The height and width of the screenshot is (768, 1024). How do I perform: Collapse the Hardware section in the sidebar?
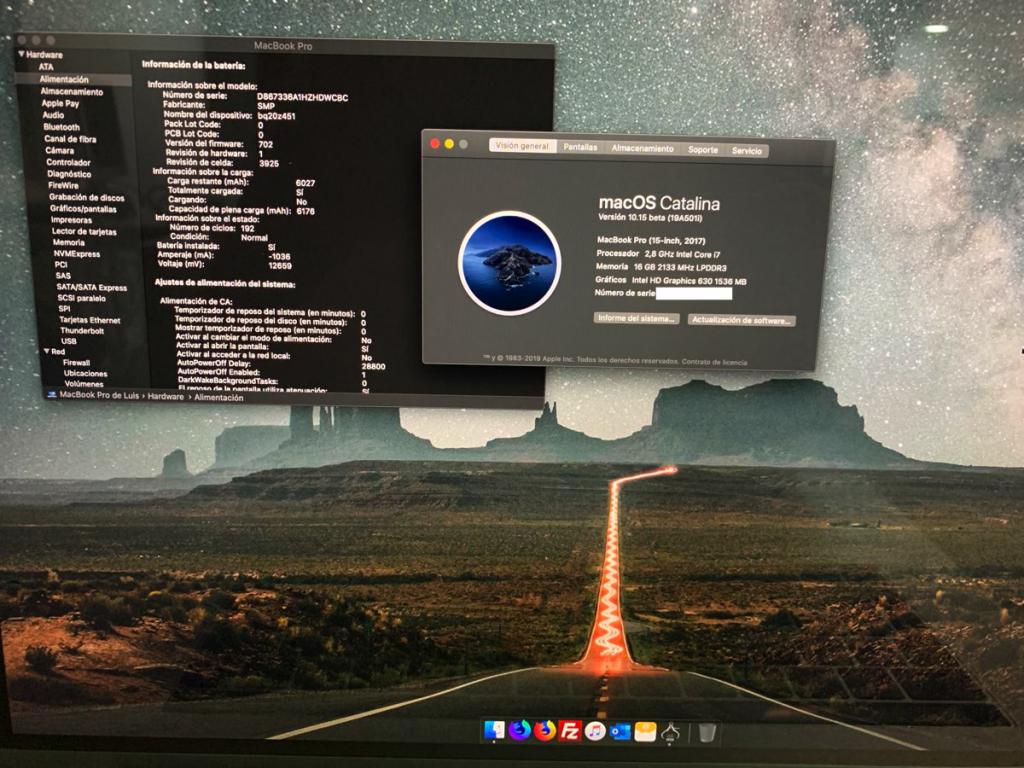(22, 54)
